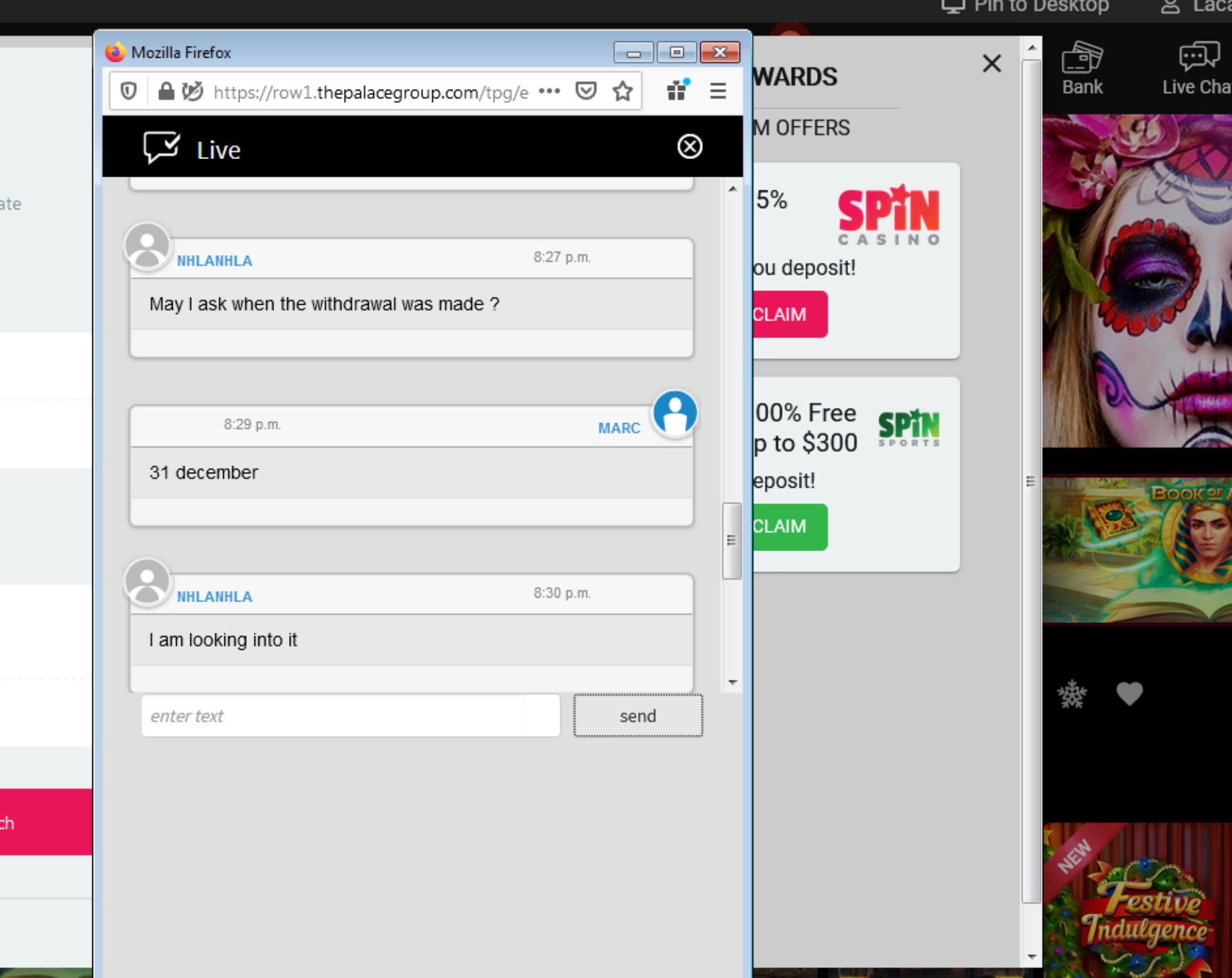Click the Spin Sports logo
The width and height of the screenshot is (1232, 978).
pyautogui.click(x=909, y=427)
